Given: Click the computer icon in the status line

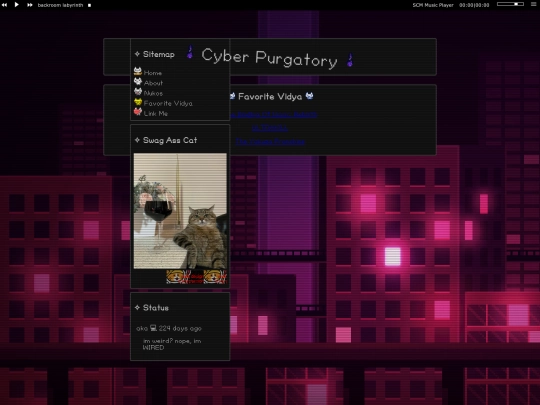Looking at the screenshot, I should pos(153,328).
